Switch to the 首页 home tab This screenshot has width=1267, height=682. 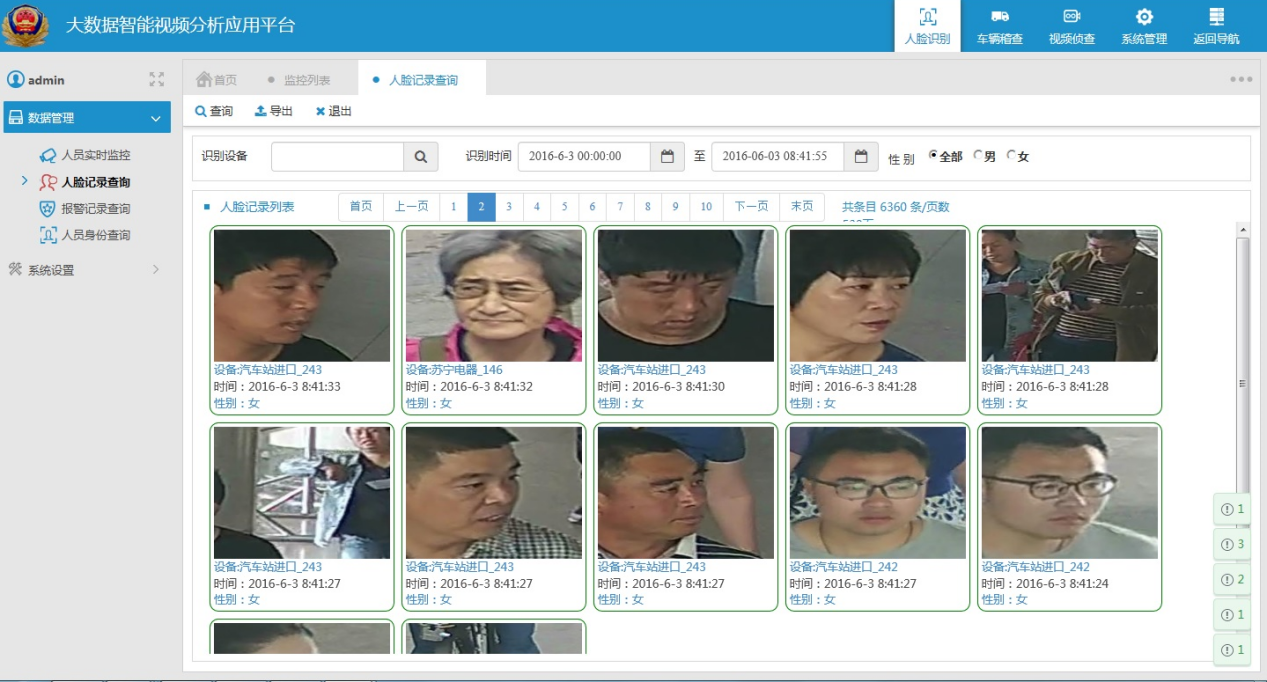tap(217, 80)
